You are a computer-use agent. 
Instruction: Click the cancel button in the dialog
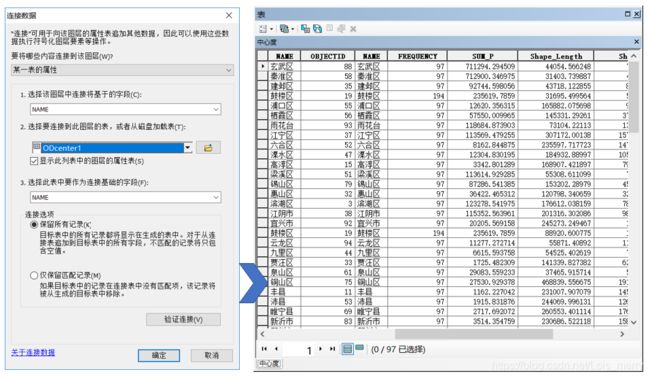[212, 355]
